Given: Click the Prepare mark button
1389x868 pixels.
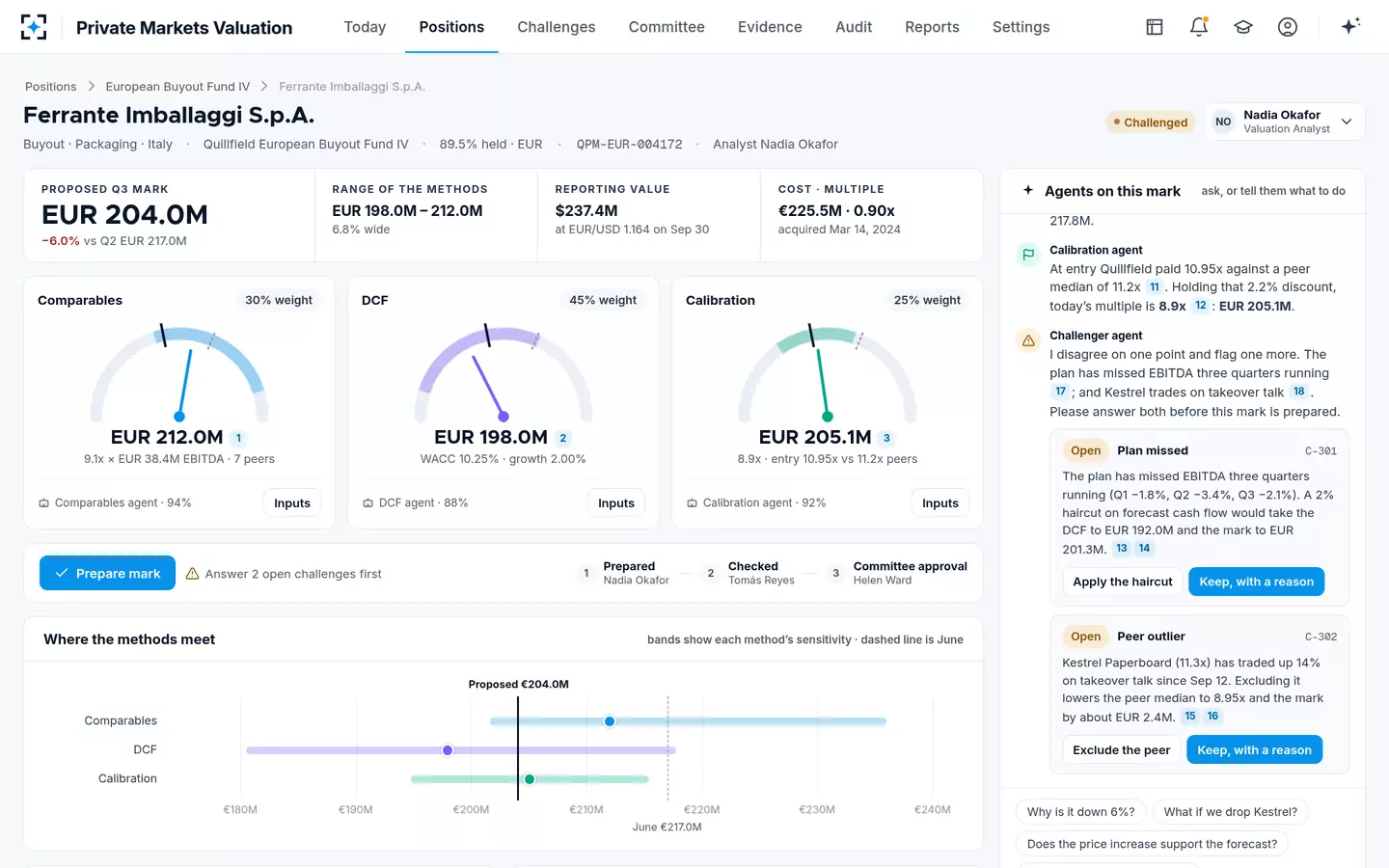Looking at the screenshot, I should tap(107, 573).
